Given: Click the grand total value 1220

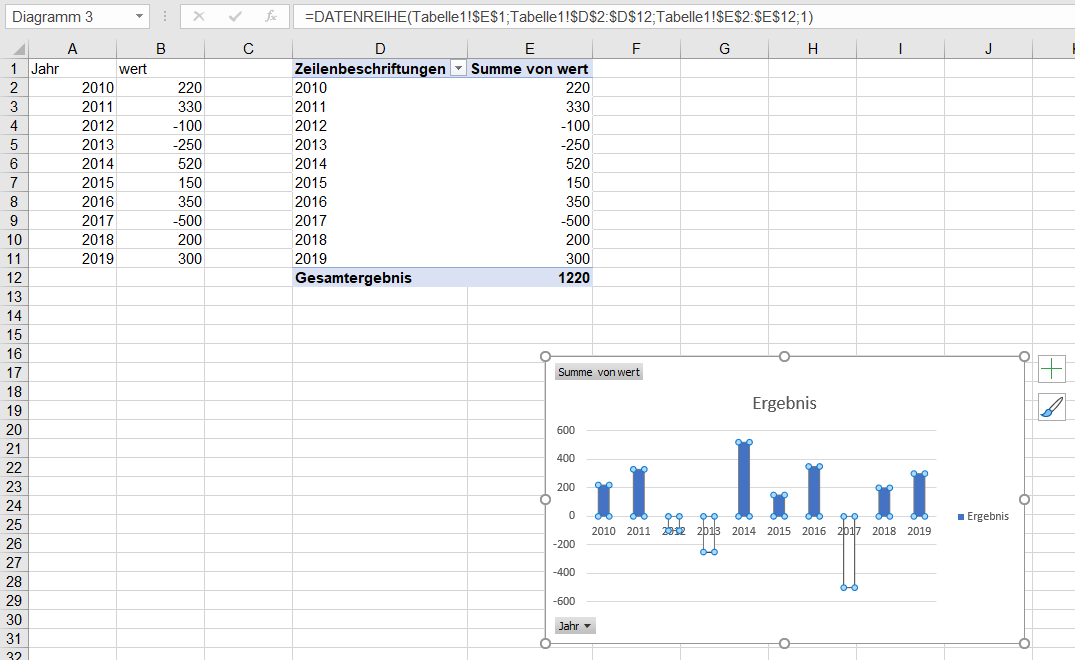Looking at the screenshot, I should pyautogui.click(x=529, y=278).
